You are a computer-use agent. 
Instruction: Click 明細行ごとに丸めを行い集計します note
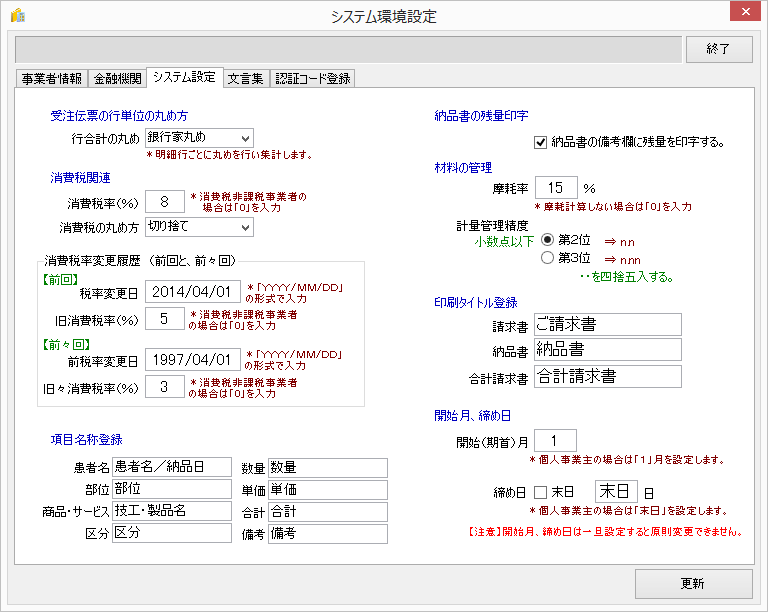[229, 155]
